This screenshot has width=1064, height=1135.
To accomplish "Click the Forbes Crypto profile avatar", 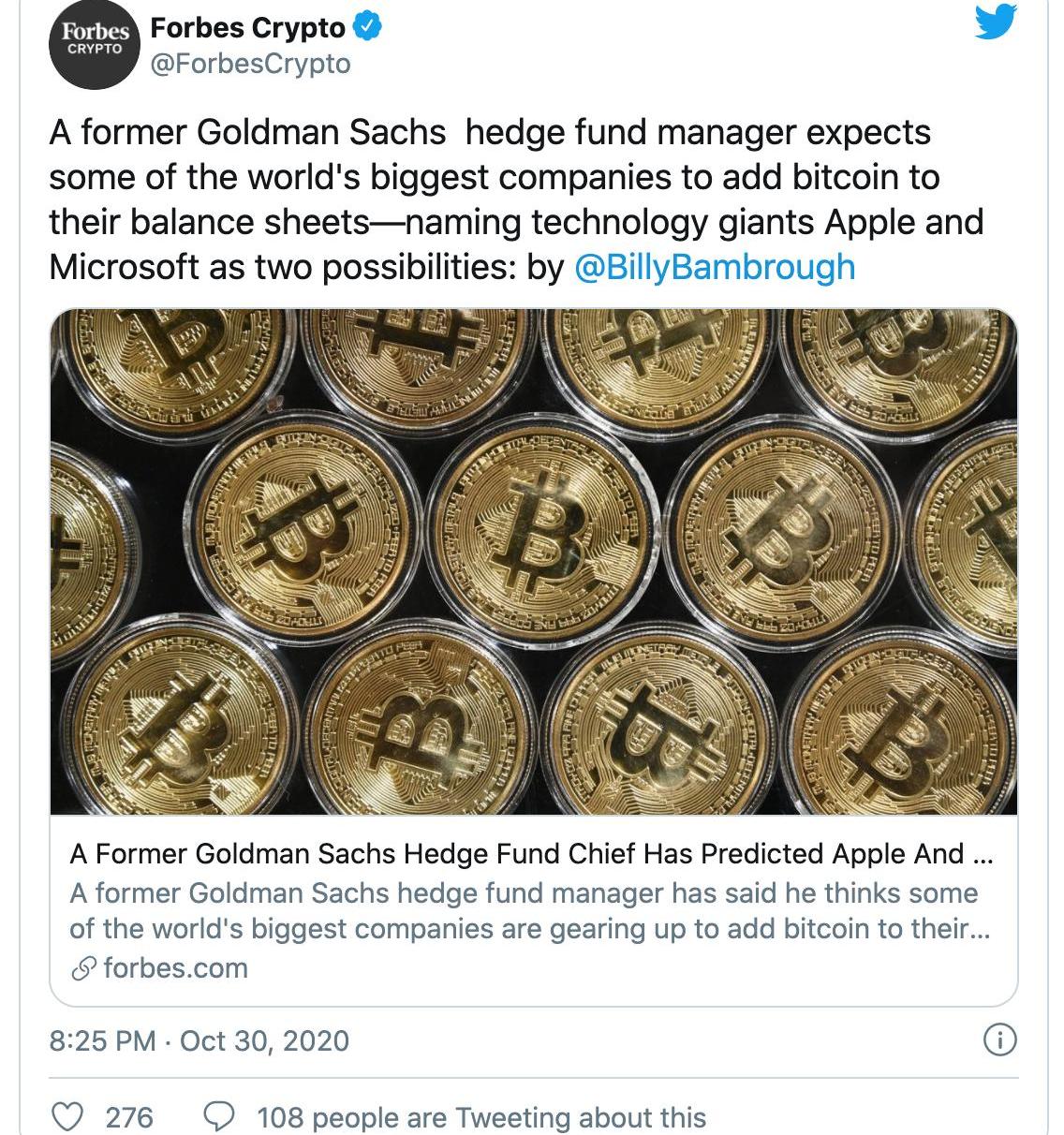I will (94, 43).
